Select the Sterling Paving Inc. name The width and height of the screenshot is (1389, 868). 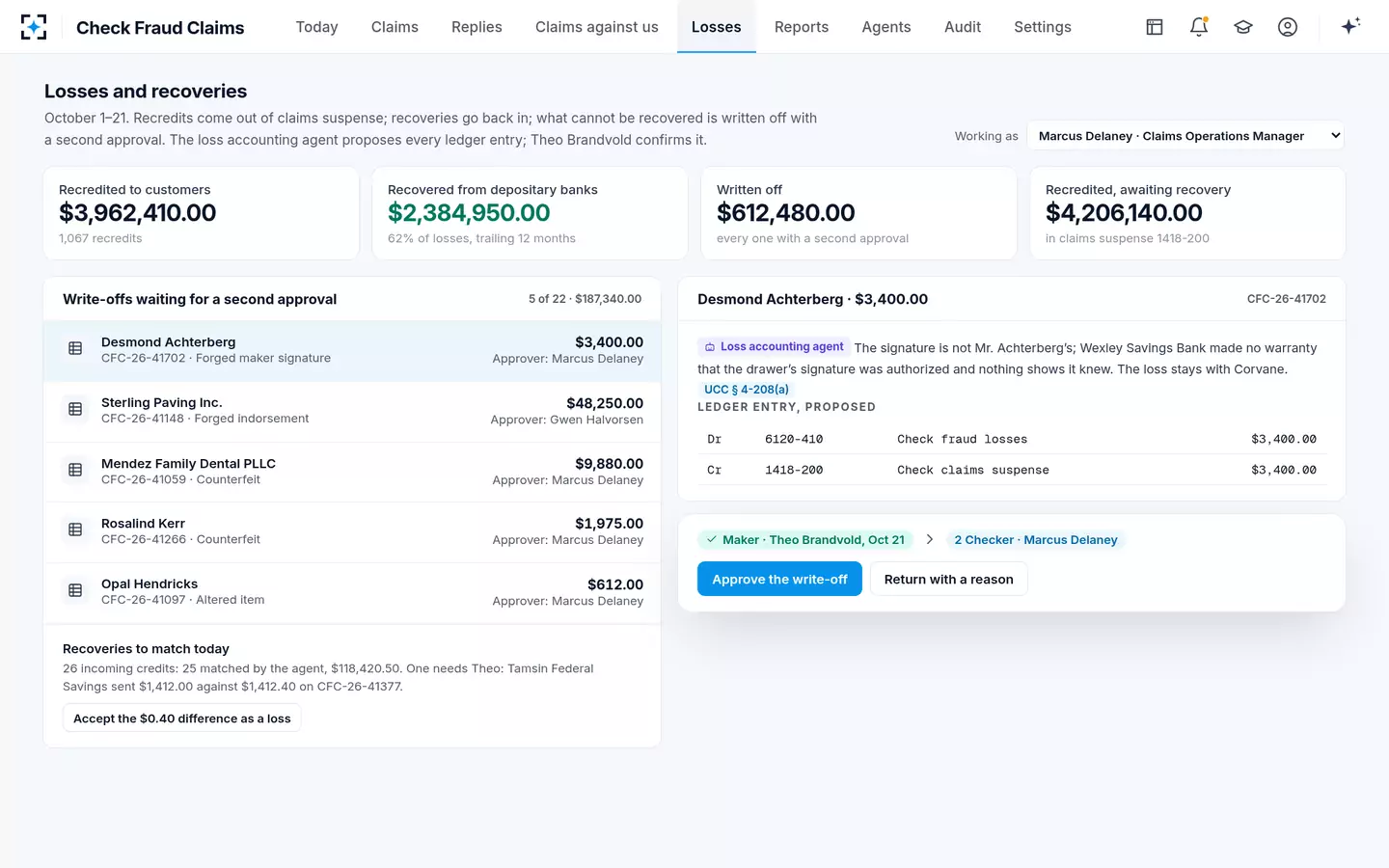pyautogui.click(x=162, y=402)
